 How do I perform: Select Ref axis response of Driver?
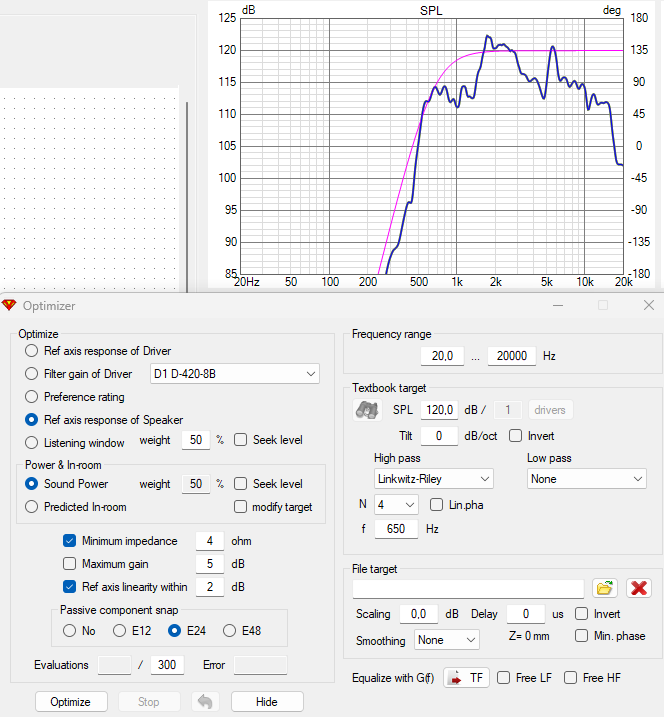(32, 351)
